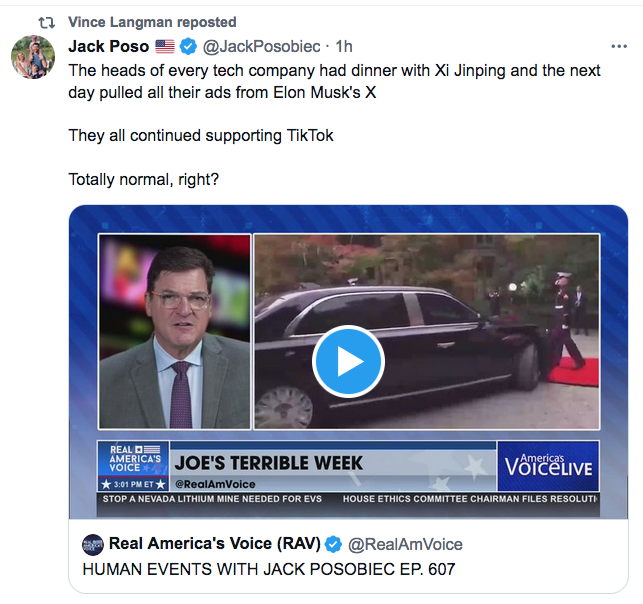Click the Americas Voice Live logo in video
Screen dimensions: 643x604
[548, 465]
